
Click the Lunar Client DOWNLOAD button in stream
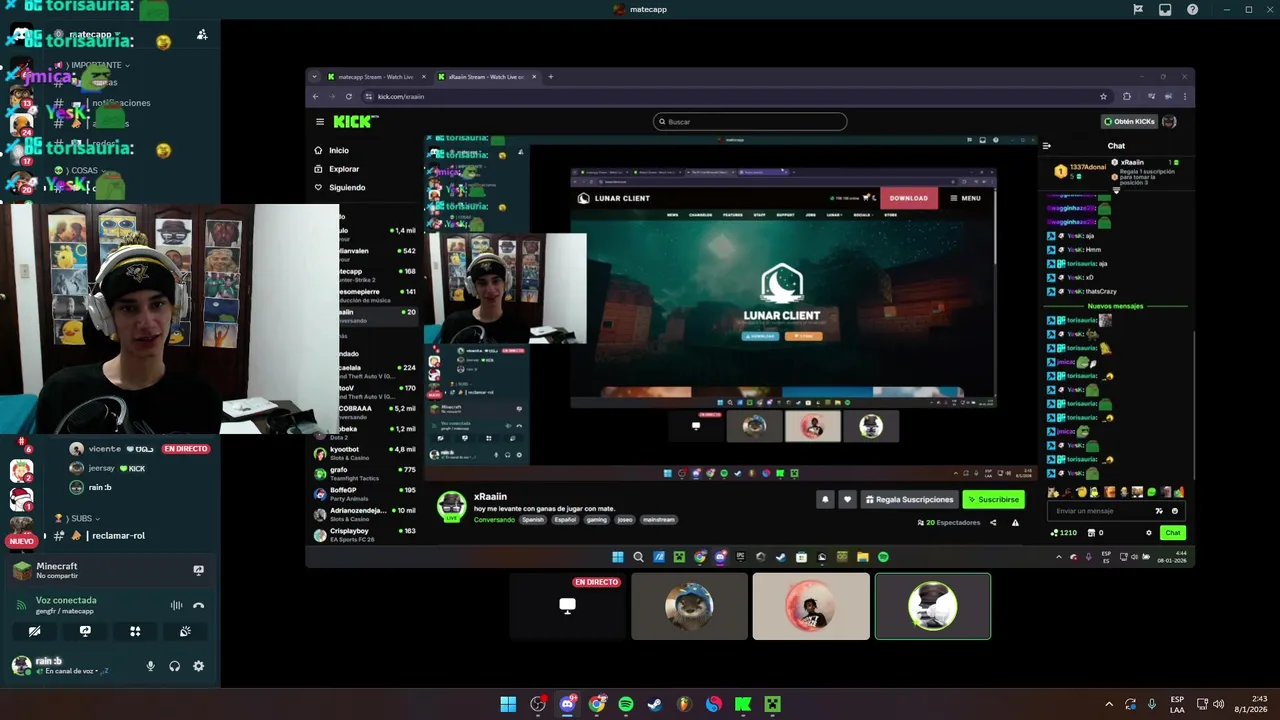(908, 198)
